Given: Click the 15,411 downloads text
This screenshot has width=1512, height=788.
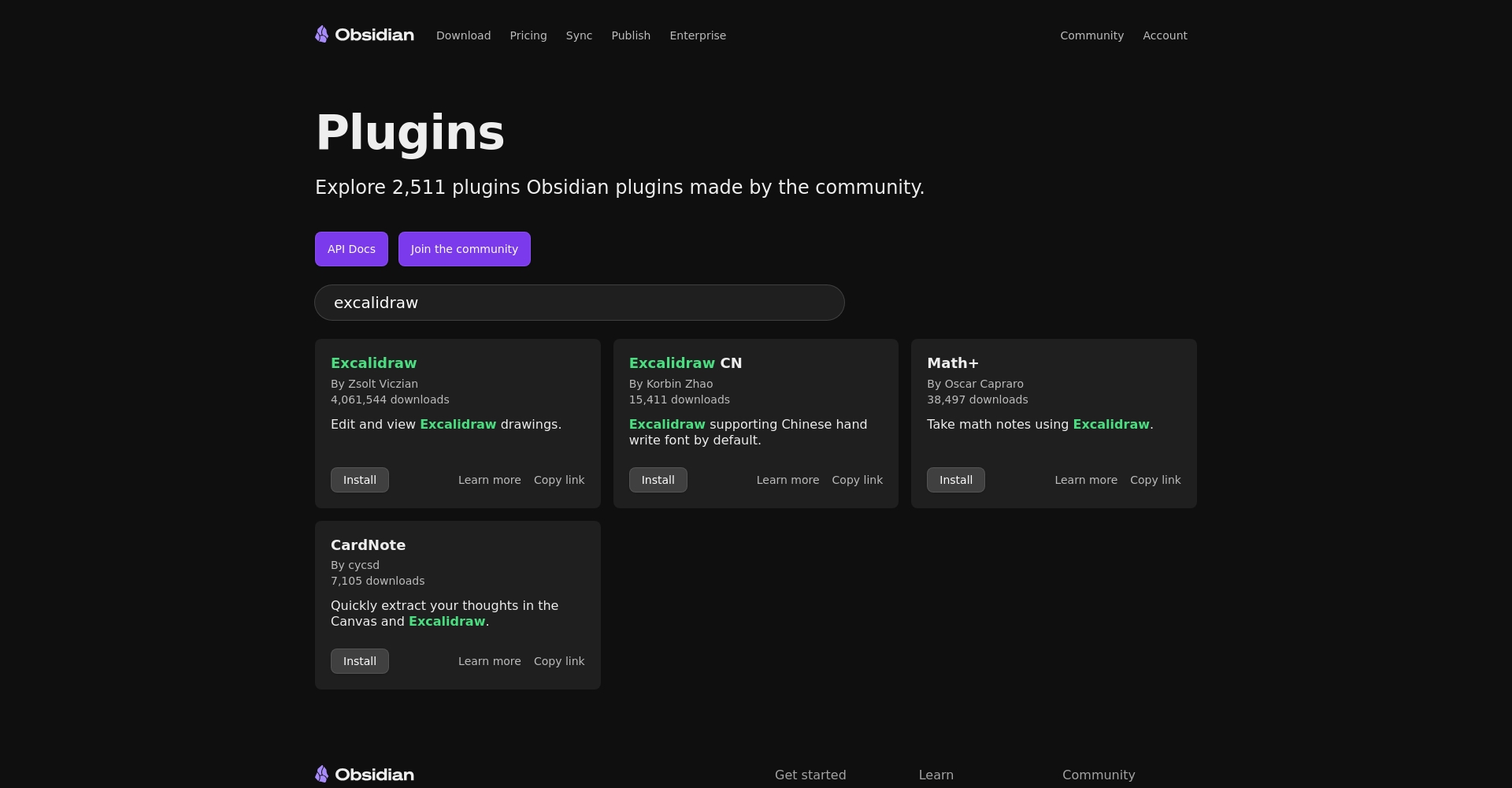Looking at the screenshot, I should 679,400.
